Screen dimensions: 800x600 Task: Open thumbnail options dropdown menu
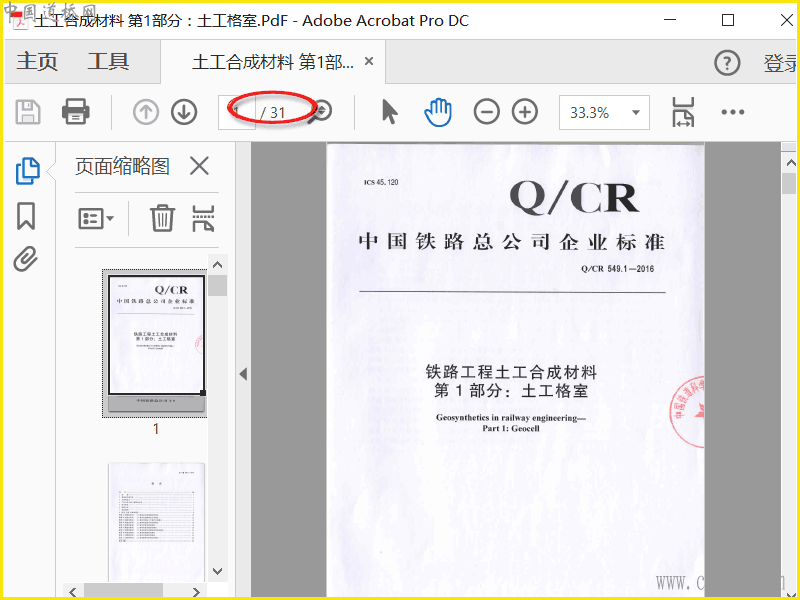tap(96, 219)
